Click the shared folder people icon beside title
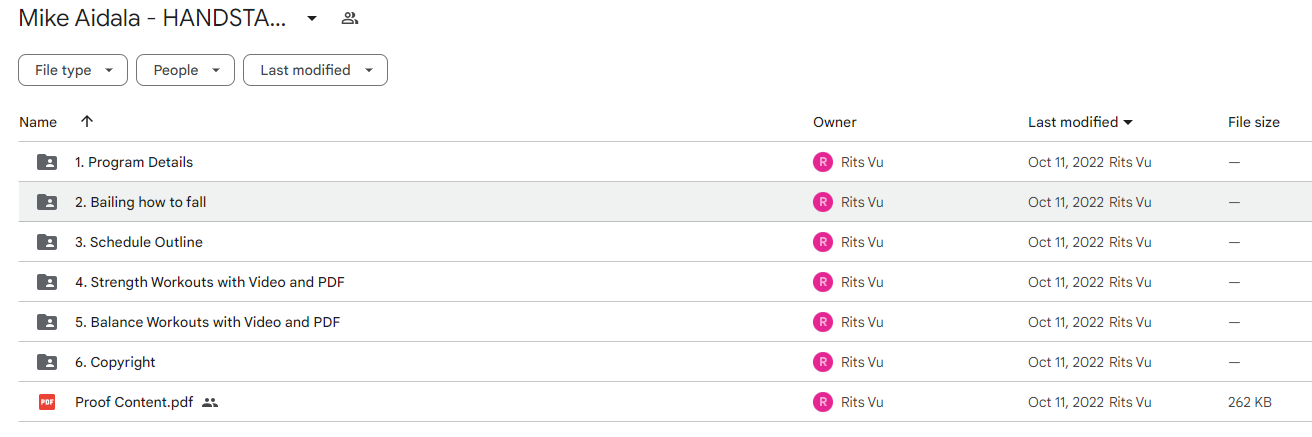1312x437 pixels. tap(349, 18)
